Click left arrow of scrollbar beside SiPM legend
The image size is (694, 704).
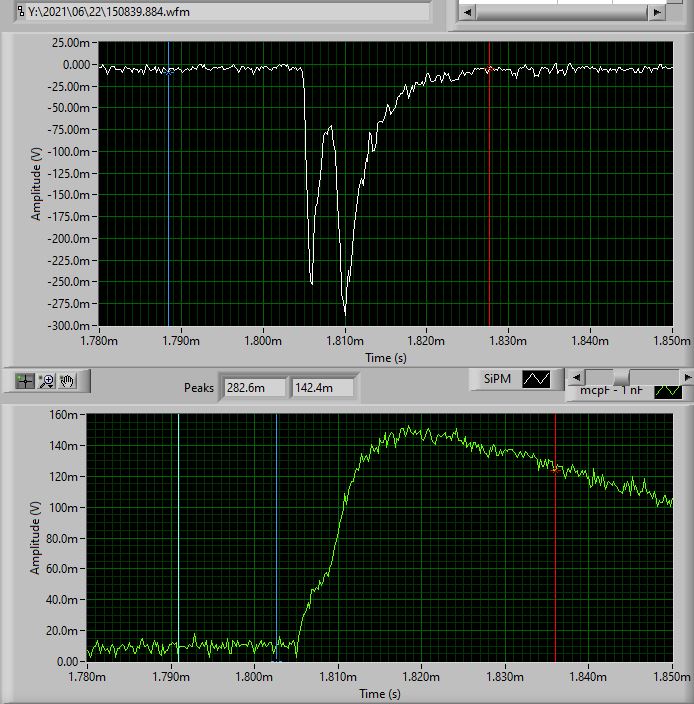[x=577, y=378]
